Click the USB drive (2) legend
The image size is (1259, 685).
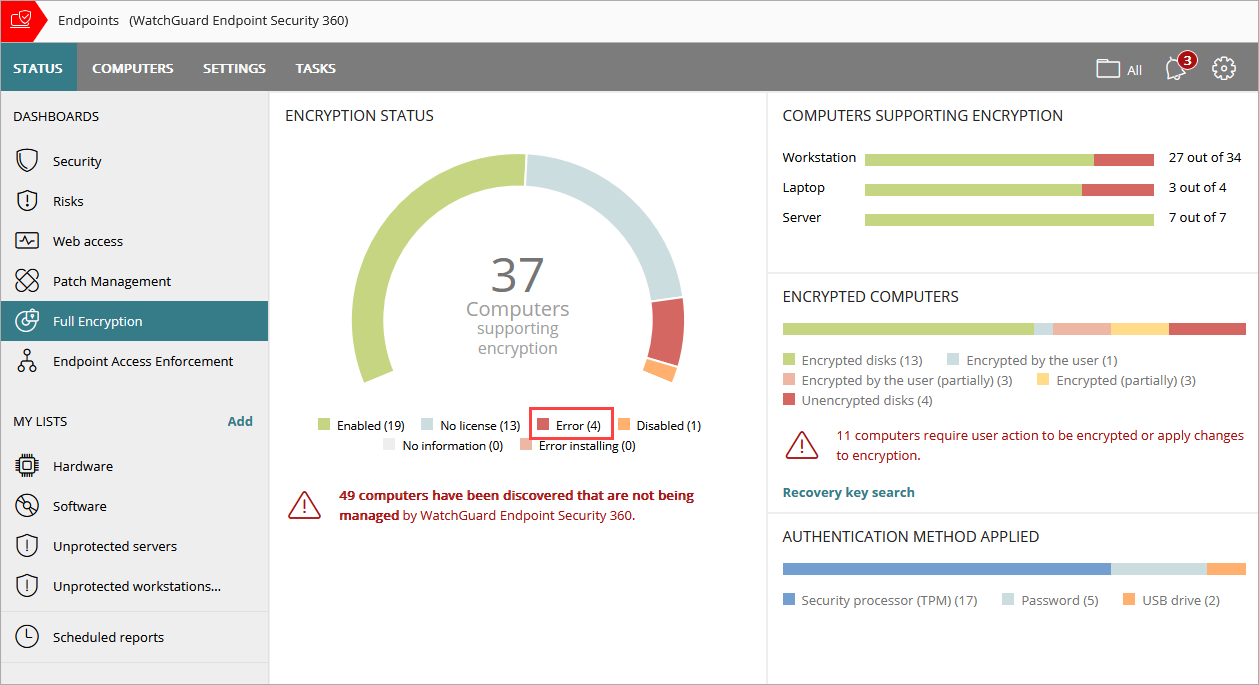tap(1171, 600)
